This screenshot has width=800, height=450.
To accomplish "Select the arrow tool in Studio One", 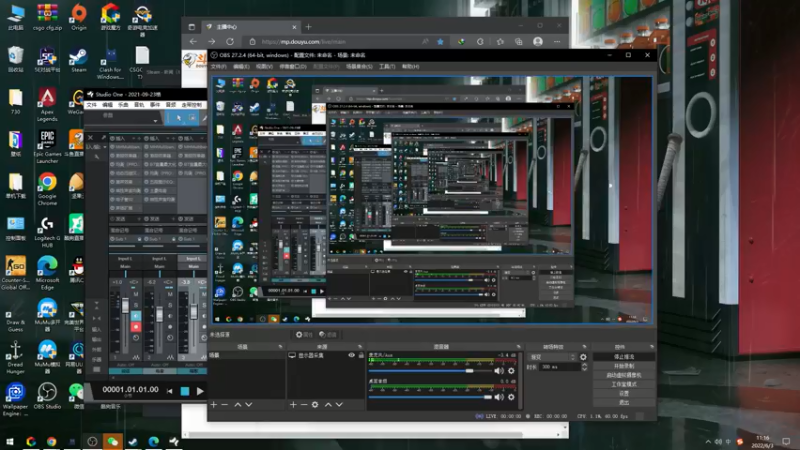I will point(179,118).
